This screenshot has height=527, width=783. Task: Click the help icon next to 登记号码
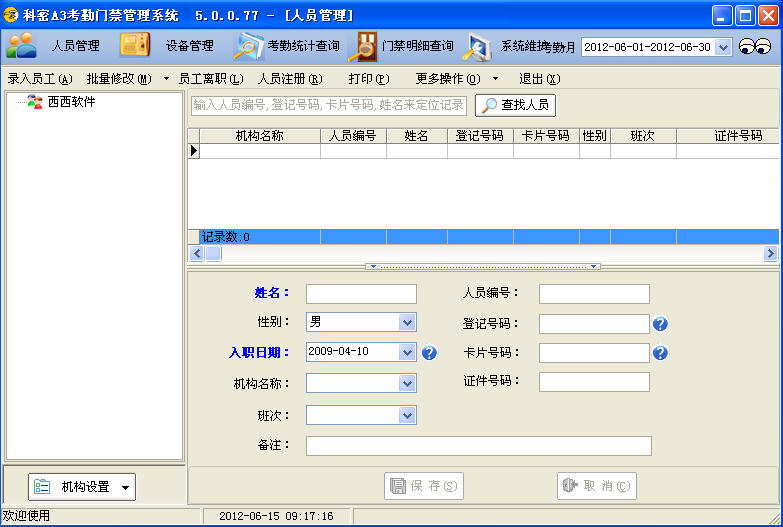(660, 324)
